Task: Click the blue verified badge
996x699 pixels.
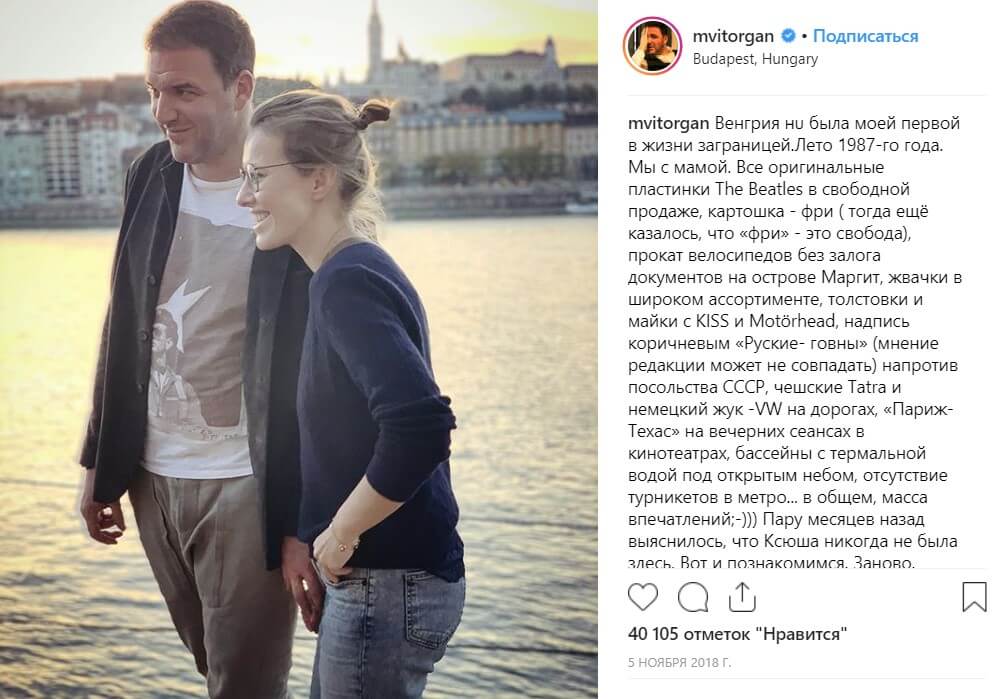Action: [788, 36]
